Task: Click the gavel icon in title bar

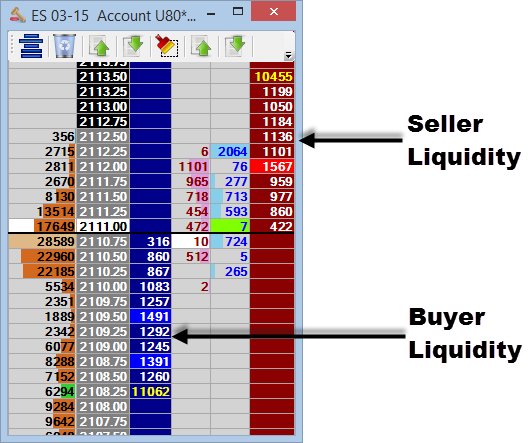Action: [x=18, y=15]
